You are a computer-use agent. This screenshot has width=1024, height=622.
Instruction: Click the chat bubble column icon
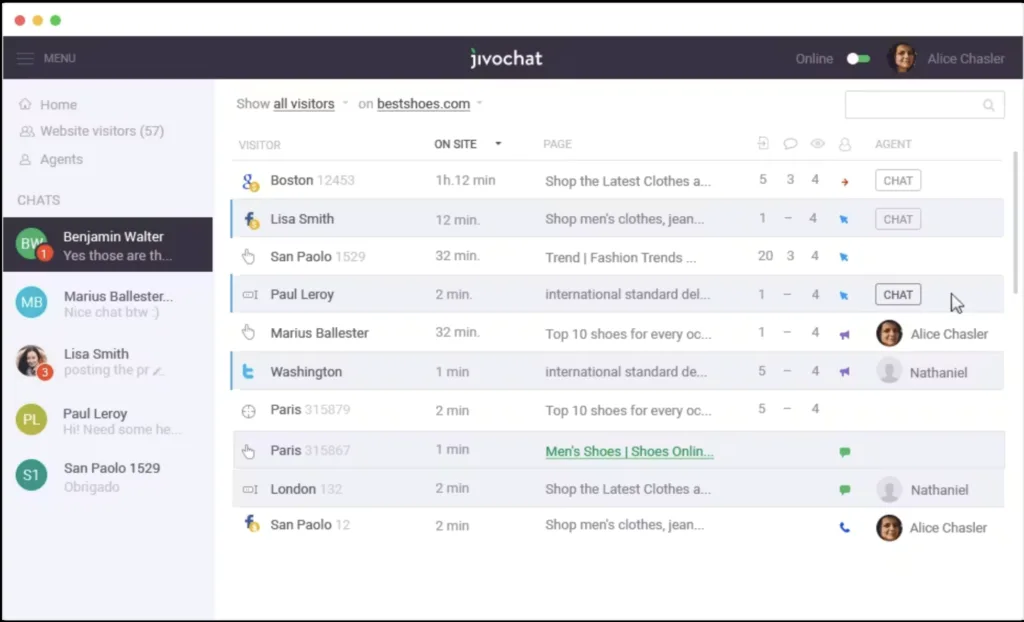click(790, 144)
